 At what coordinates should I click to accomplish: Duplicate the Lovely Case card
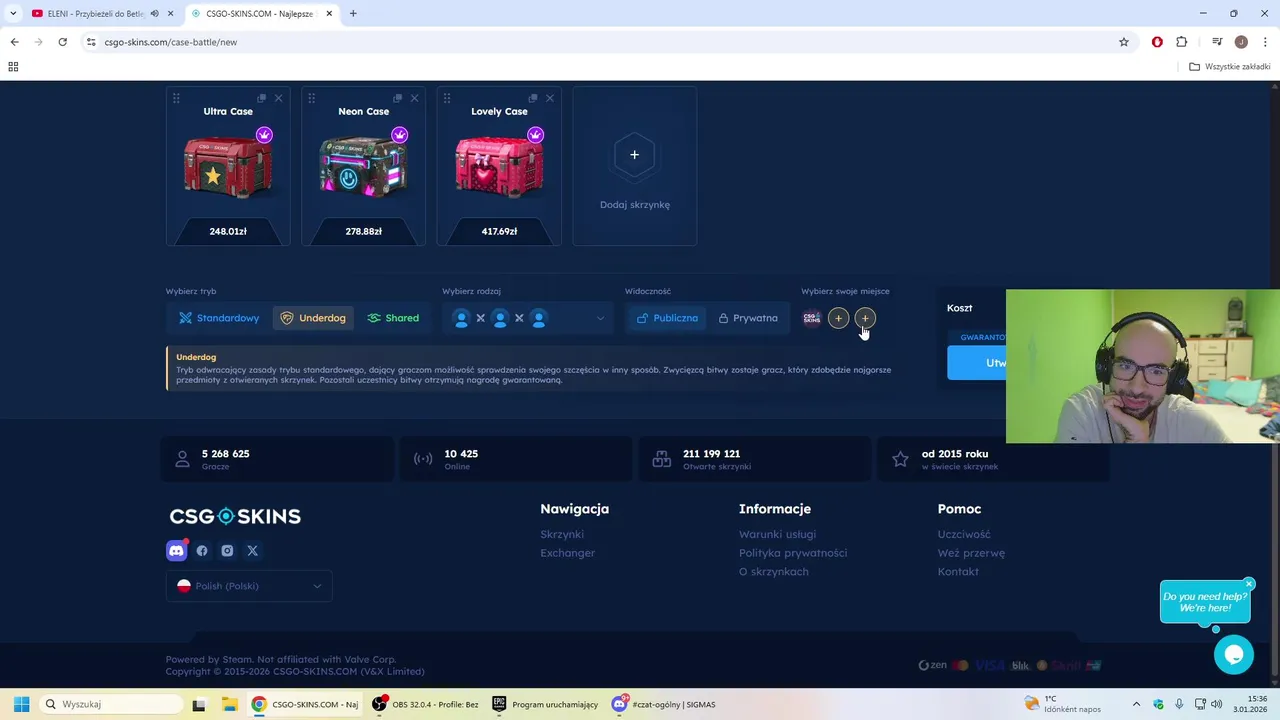coord(533,98)
